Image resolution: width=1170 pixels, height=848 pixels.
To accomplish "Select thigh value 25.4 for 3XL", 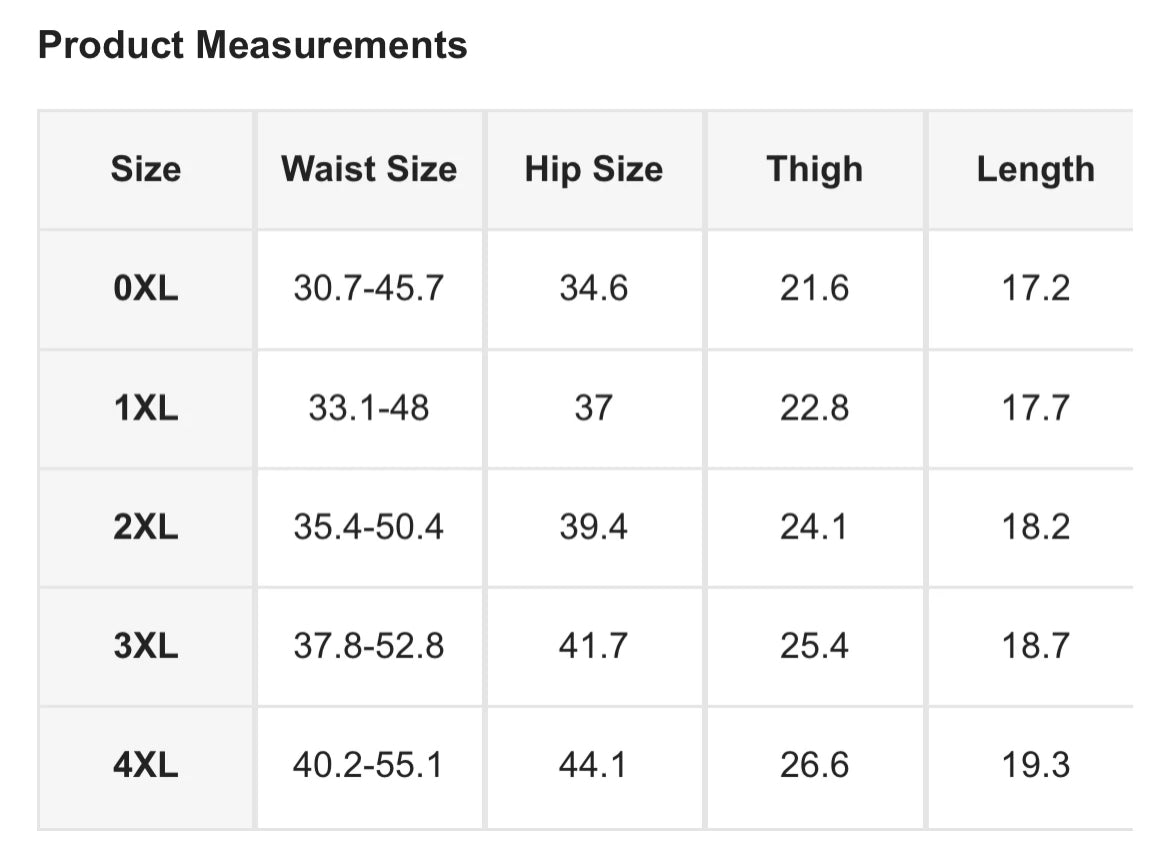I will (814, 646).
